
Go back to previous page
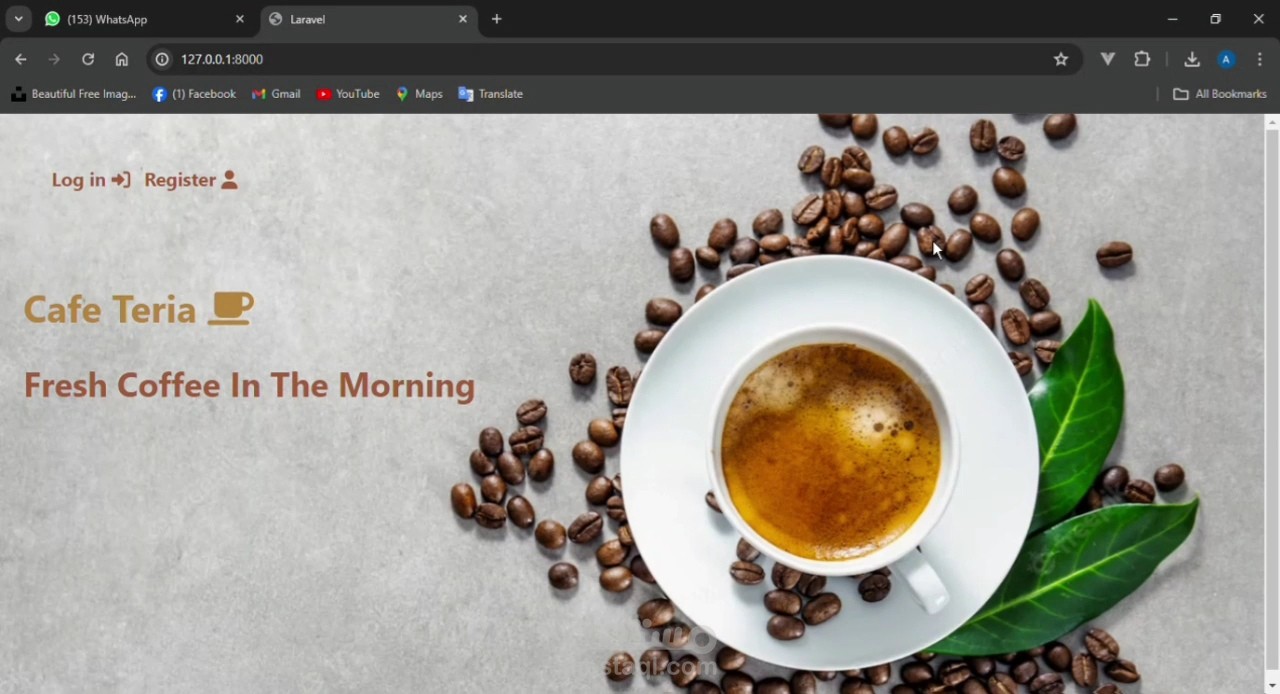pos(21,59)
